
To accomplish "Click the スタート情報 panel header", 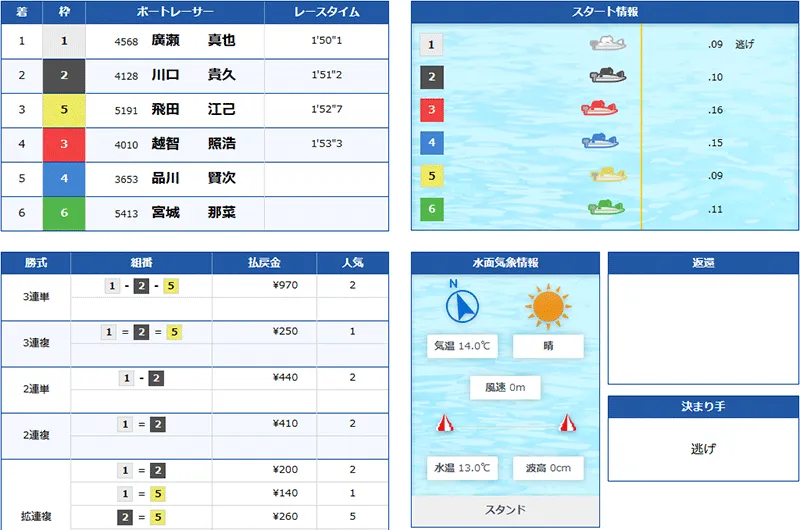I will [605, 12].
